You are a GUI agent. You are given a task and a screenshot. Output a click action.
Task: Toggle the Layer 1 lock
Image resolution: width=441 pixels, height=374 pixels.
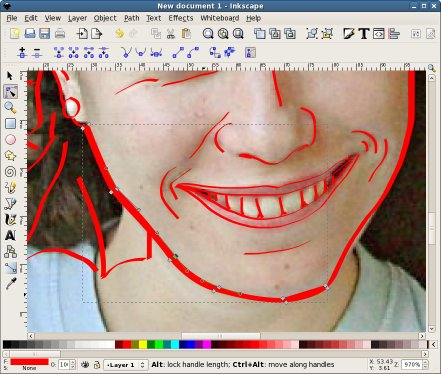click(x=97, y=365)
